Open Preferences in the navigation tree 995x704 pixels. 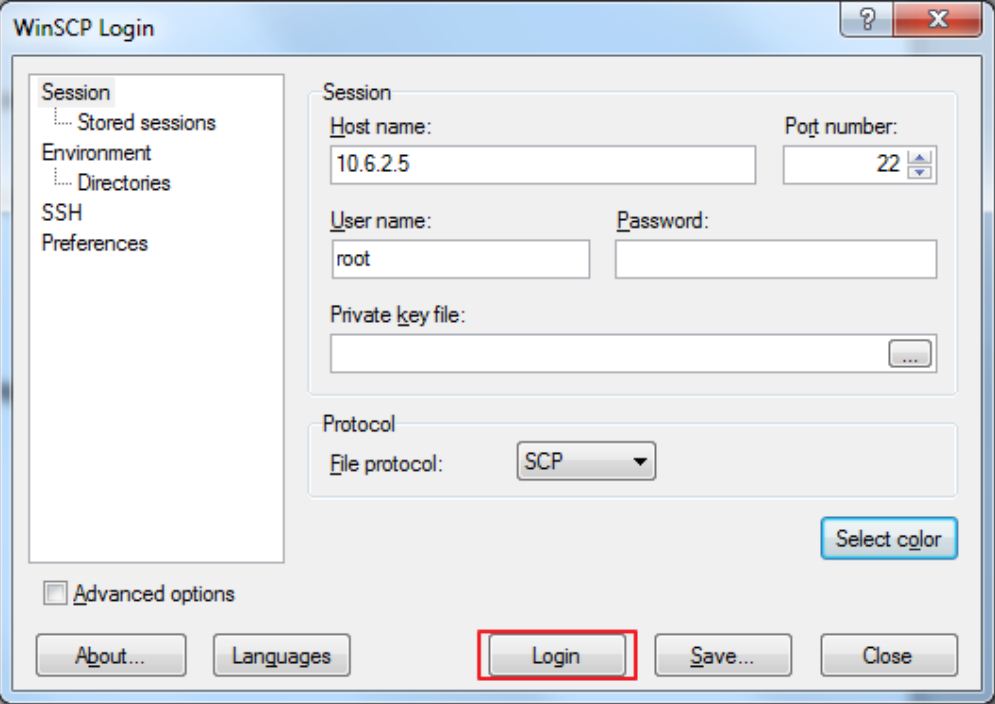[x=94, y=243]
